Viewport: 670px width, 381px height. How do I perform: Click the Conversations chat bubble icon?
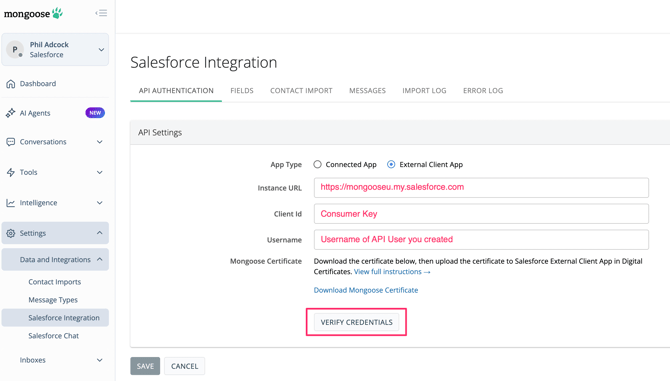tap(11, 142)
